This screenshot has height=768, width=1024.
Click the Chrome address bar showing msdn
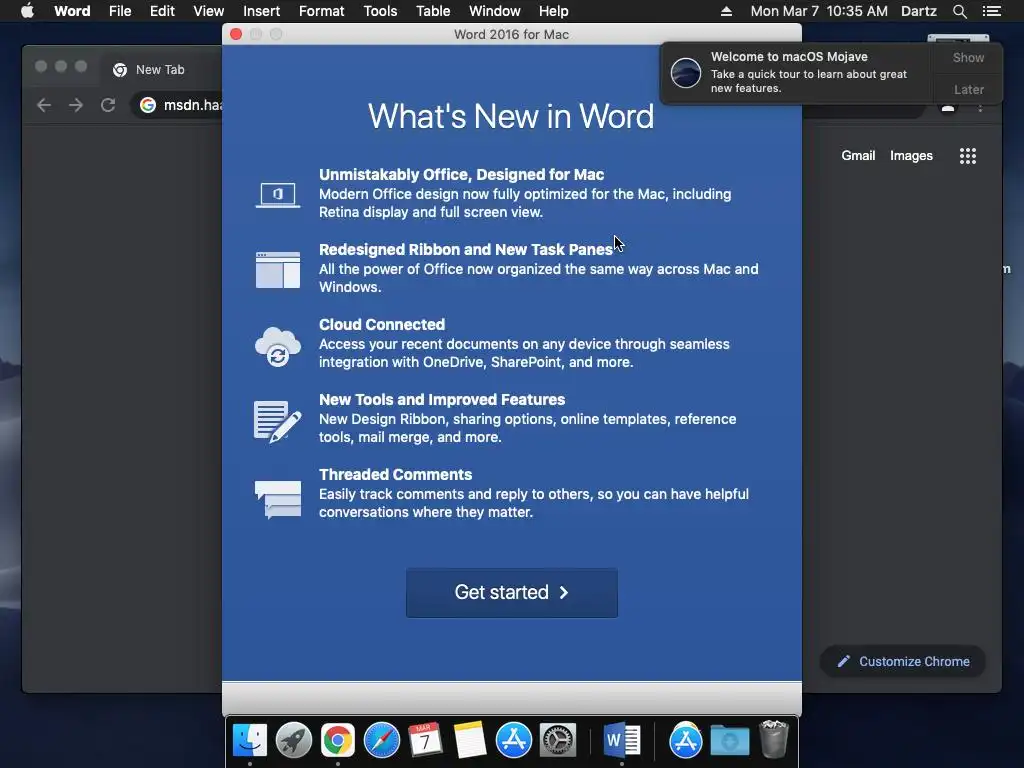178,105
